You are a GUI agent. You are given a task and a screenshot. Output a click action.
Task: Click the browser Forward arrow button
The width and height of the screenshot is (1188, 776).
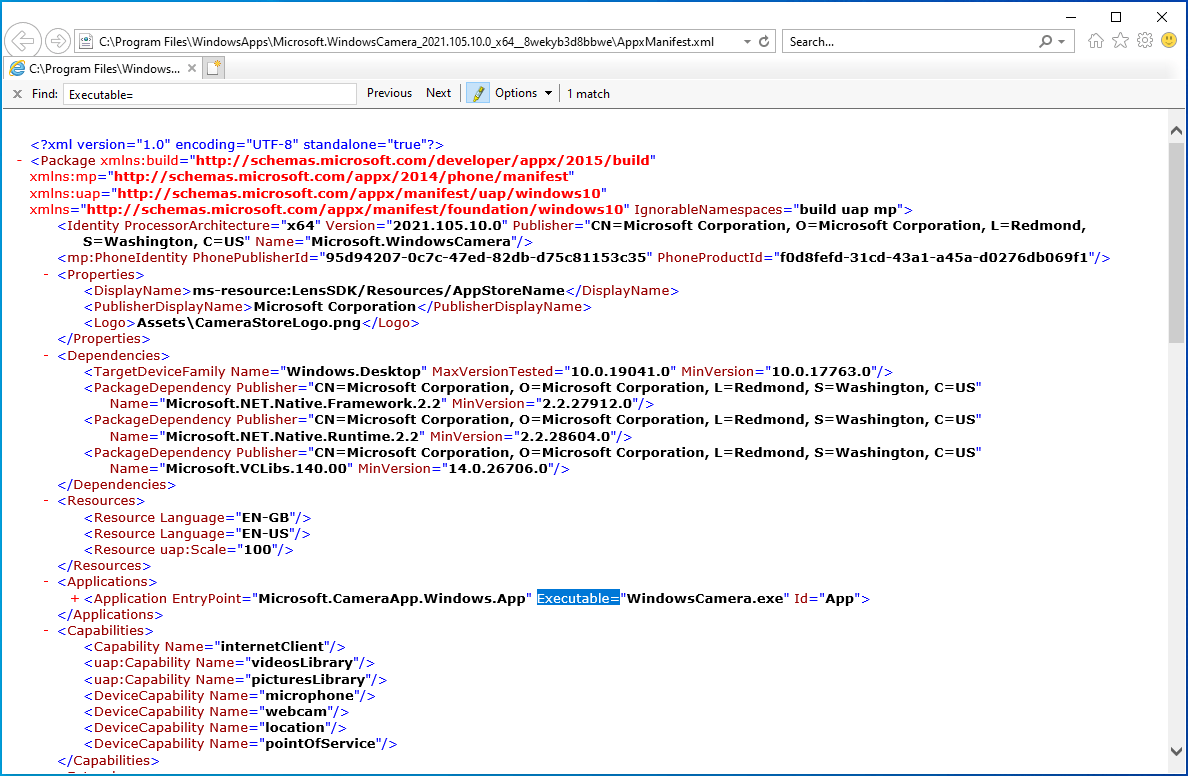coord(57,41)
